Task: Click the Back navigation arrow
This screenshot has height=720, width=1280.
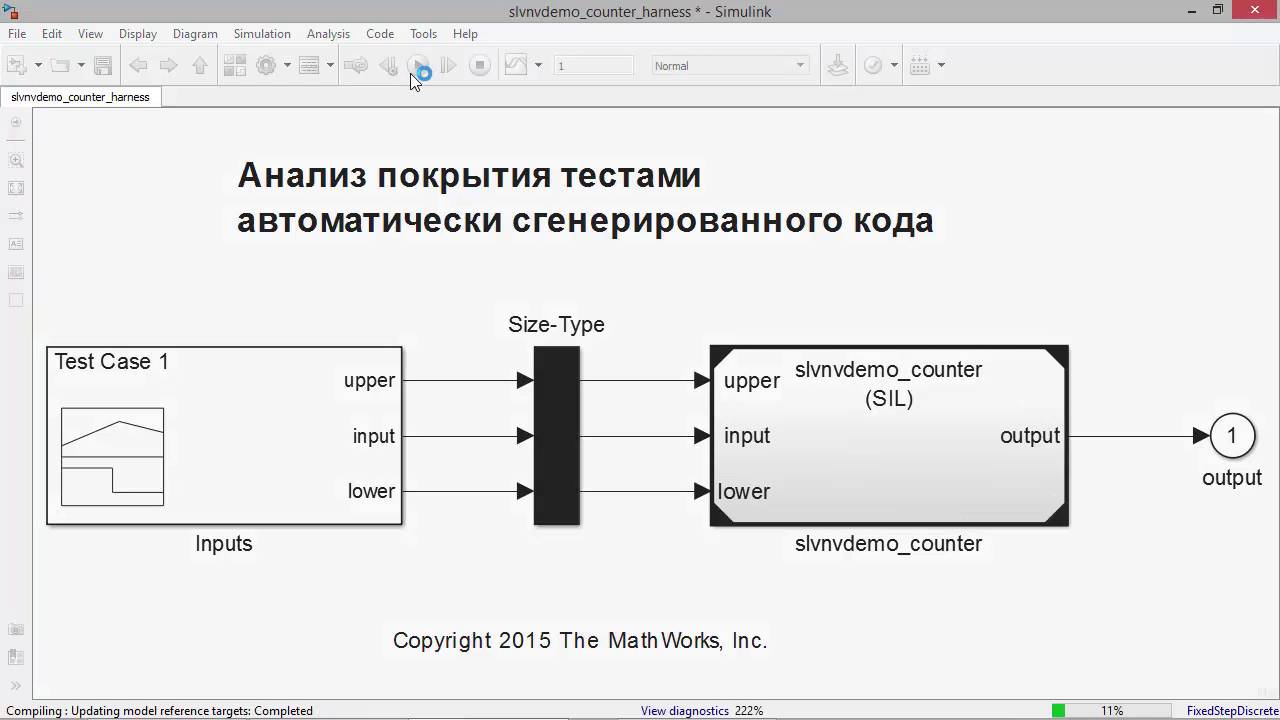Action: click(x=138, y=66)
